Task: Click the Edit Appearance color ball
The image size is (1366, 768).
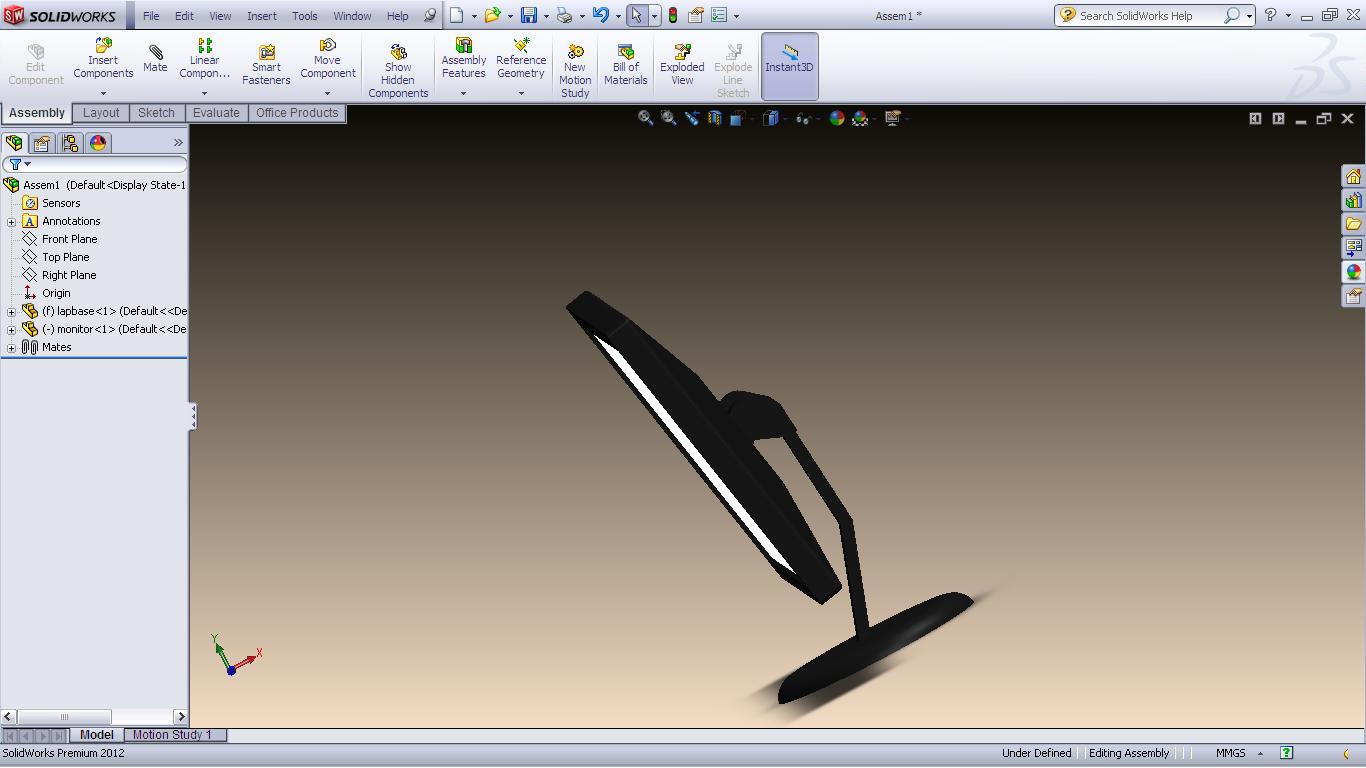Action: [837, 118]
